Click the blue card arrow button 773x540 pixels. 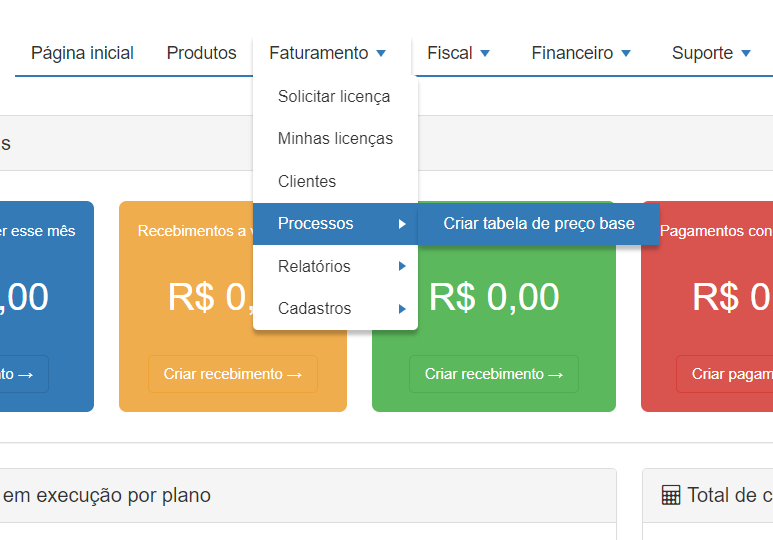[22, 374]
